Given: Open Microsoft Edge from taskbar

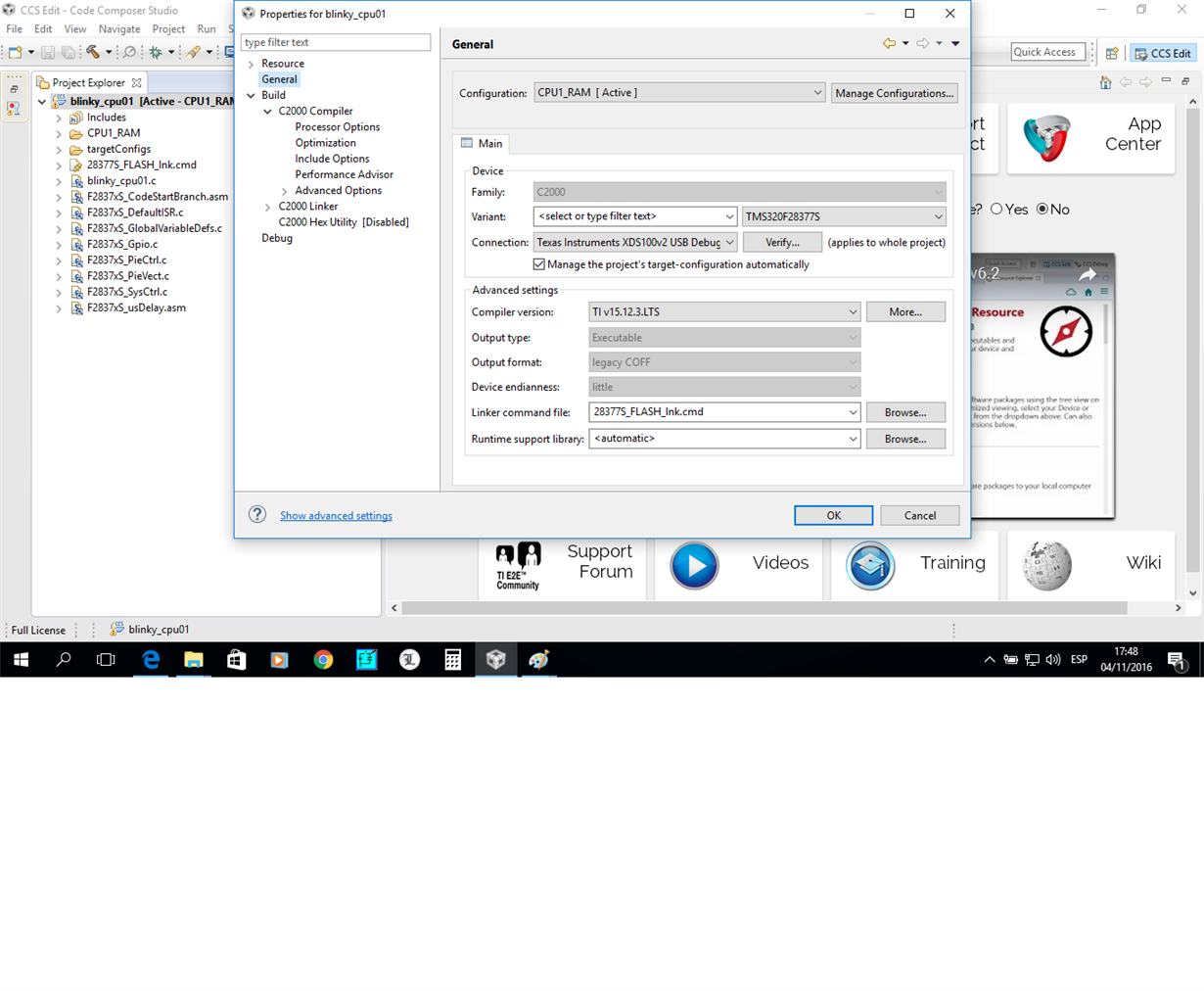Looking at the screenshot, I should point(151,660).
